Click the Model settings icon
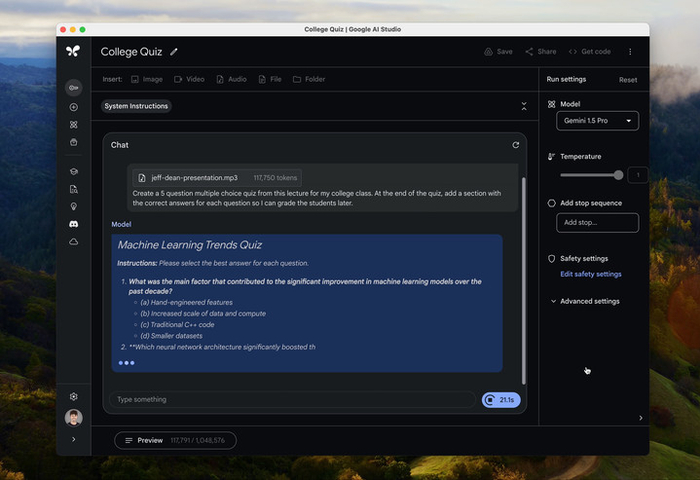The width and height of the screenshot is (700, 480). coord(551,104)
